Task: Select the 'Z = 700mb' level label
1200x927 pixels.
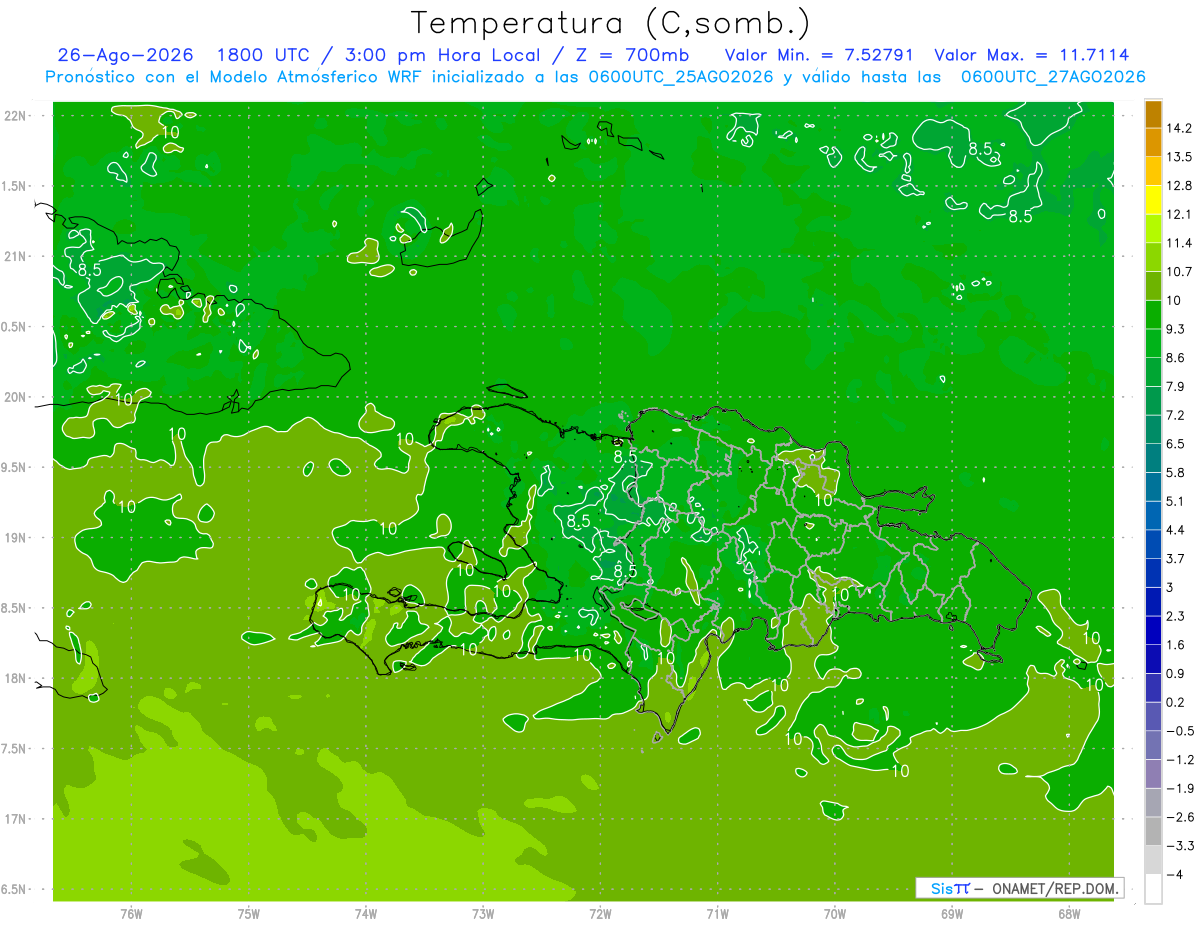Action: [632, 55]
